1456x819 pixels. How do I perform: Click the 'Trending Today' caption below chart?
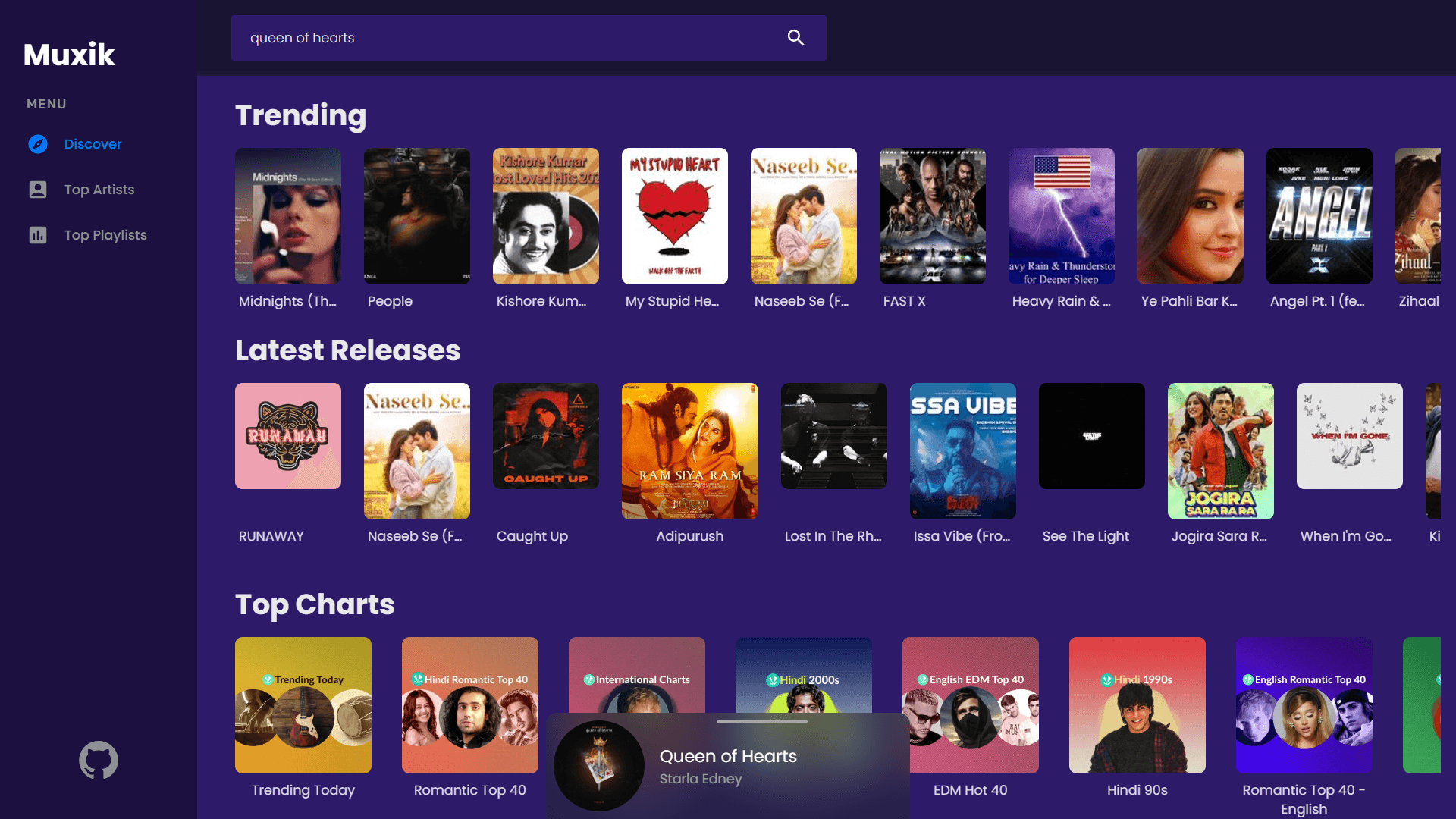[303, 790]
